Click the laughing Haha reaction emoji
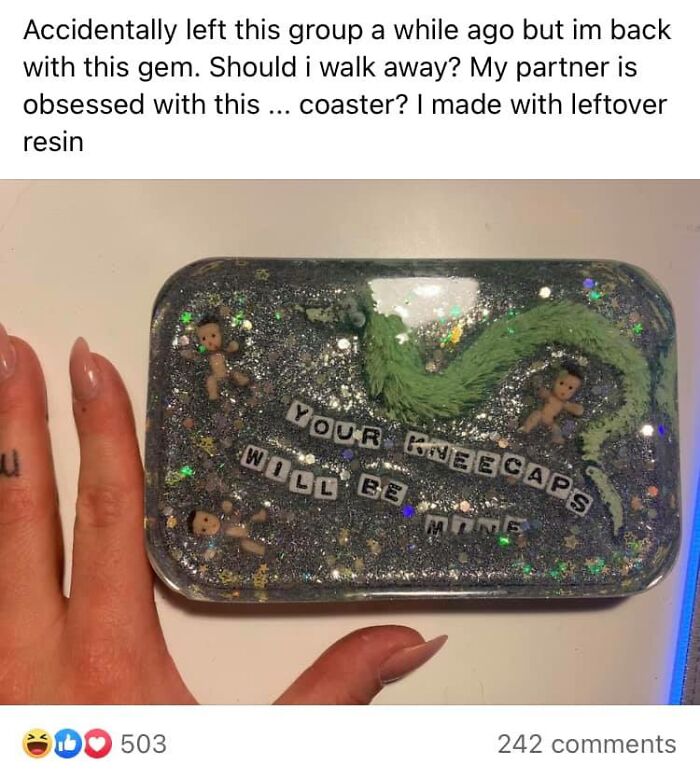Image resolution: width=700 pixels, height=779 pixels. click(37, 744)
